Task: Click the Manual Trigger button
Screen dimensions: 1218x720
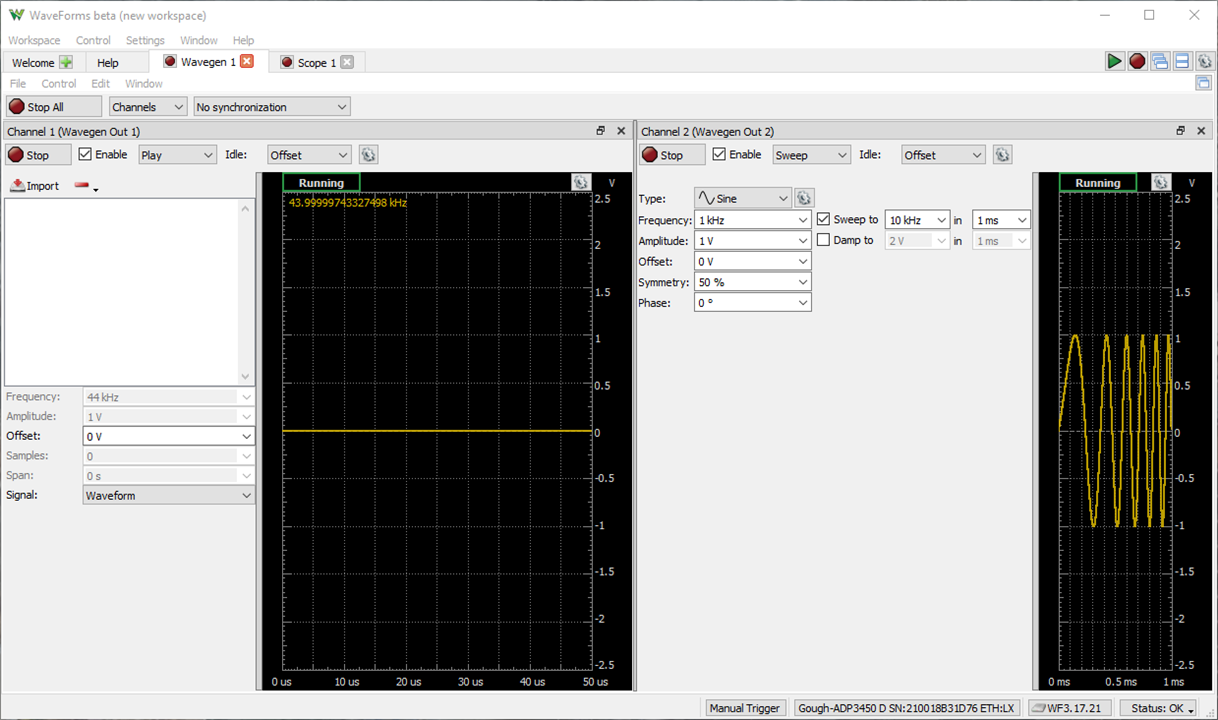Action: pos(744,708)
